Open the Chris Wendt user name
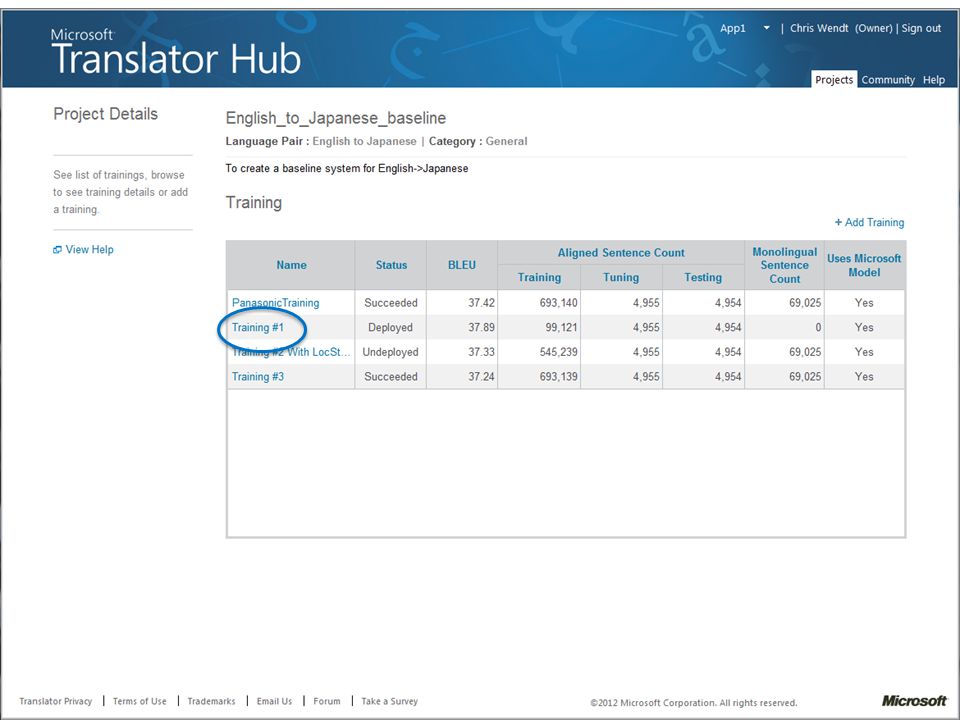The height and width of the screenshot is (720, 960). point(819,28)
